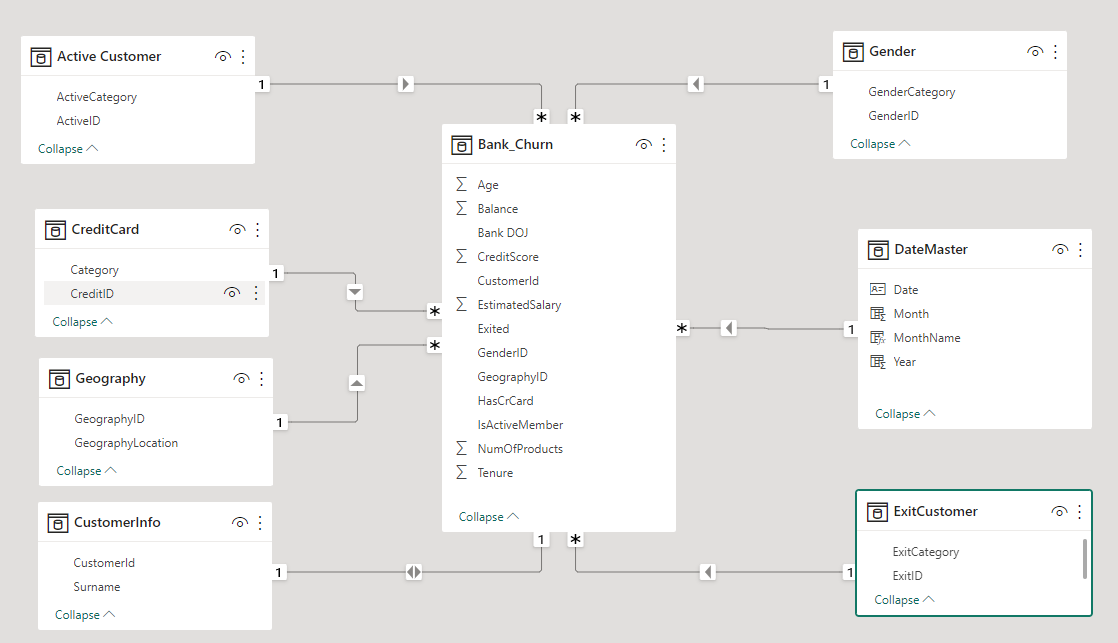The image size is (1118, 643).
Task: Toggle visibility of Bank_Churn table
Action: (643, 145)
